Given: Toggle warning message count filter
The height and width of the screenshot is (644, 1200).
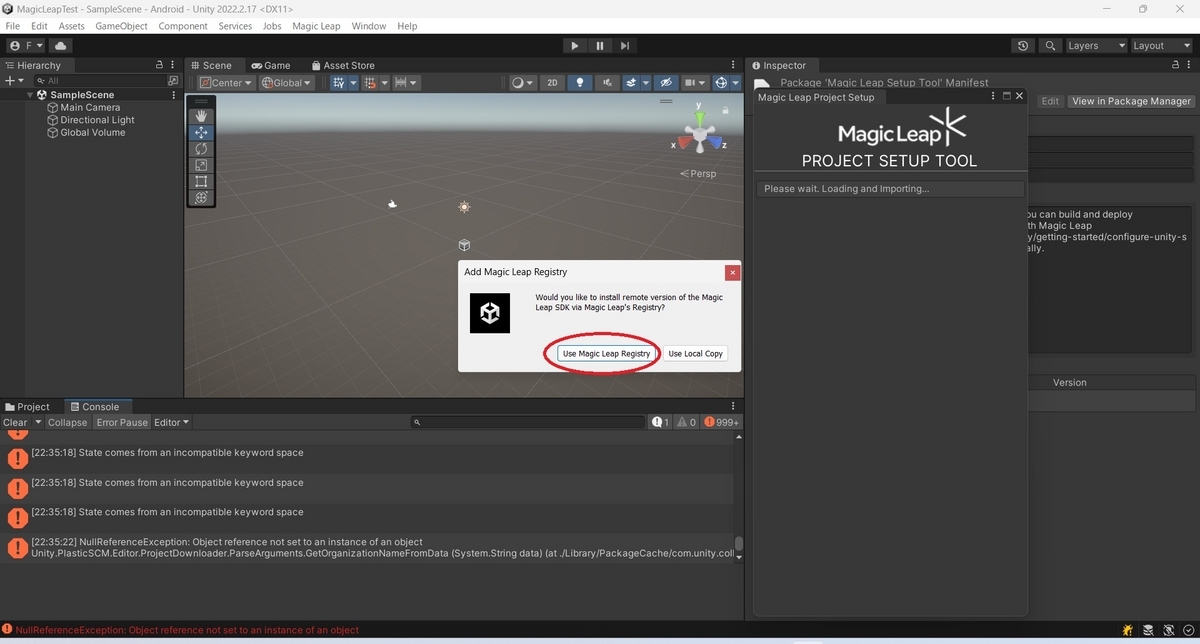Looking at the screenshot, I should [687, 423].
